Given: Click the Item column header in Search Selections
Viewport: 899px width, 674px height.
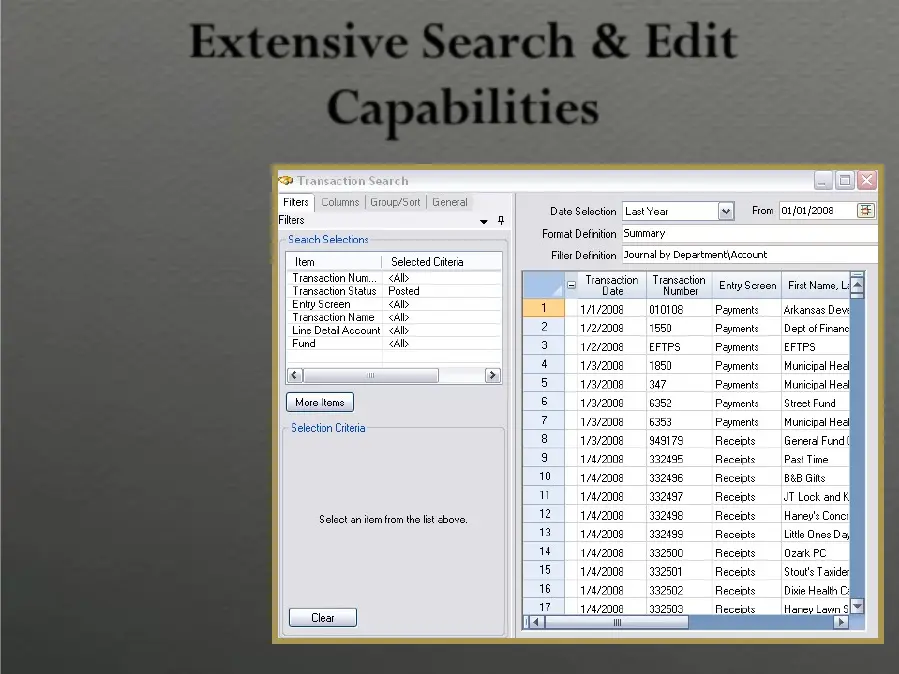Looking at the screenshot, I should click(x=334, y=262).
